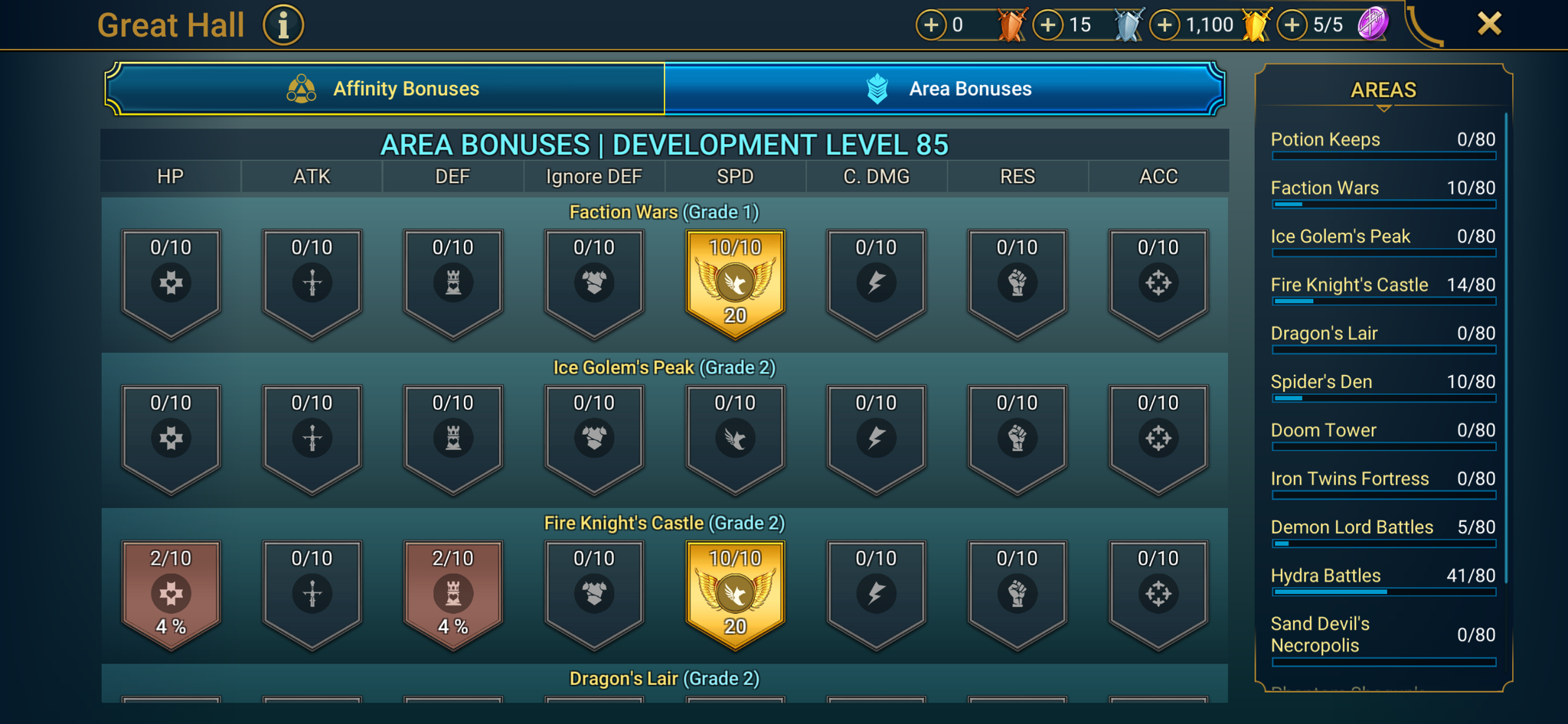Click the Hydra Battles progress bar

(x=1383, y=592)
